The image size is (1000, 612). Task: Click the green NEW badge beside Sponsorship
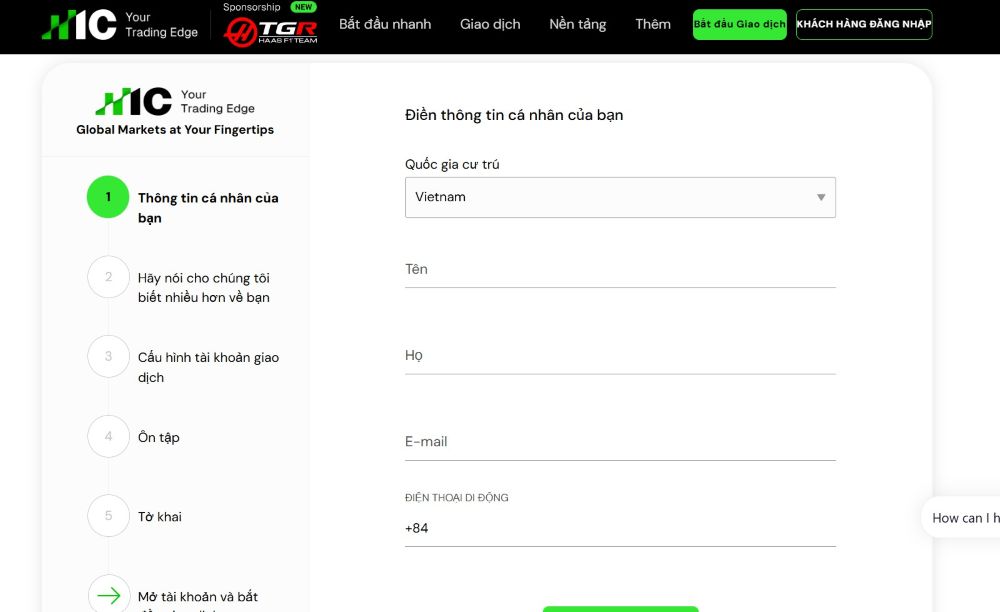pos(304,7)
